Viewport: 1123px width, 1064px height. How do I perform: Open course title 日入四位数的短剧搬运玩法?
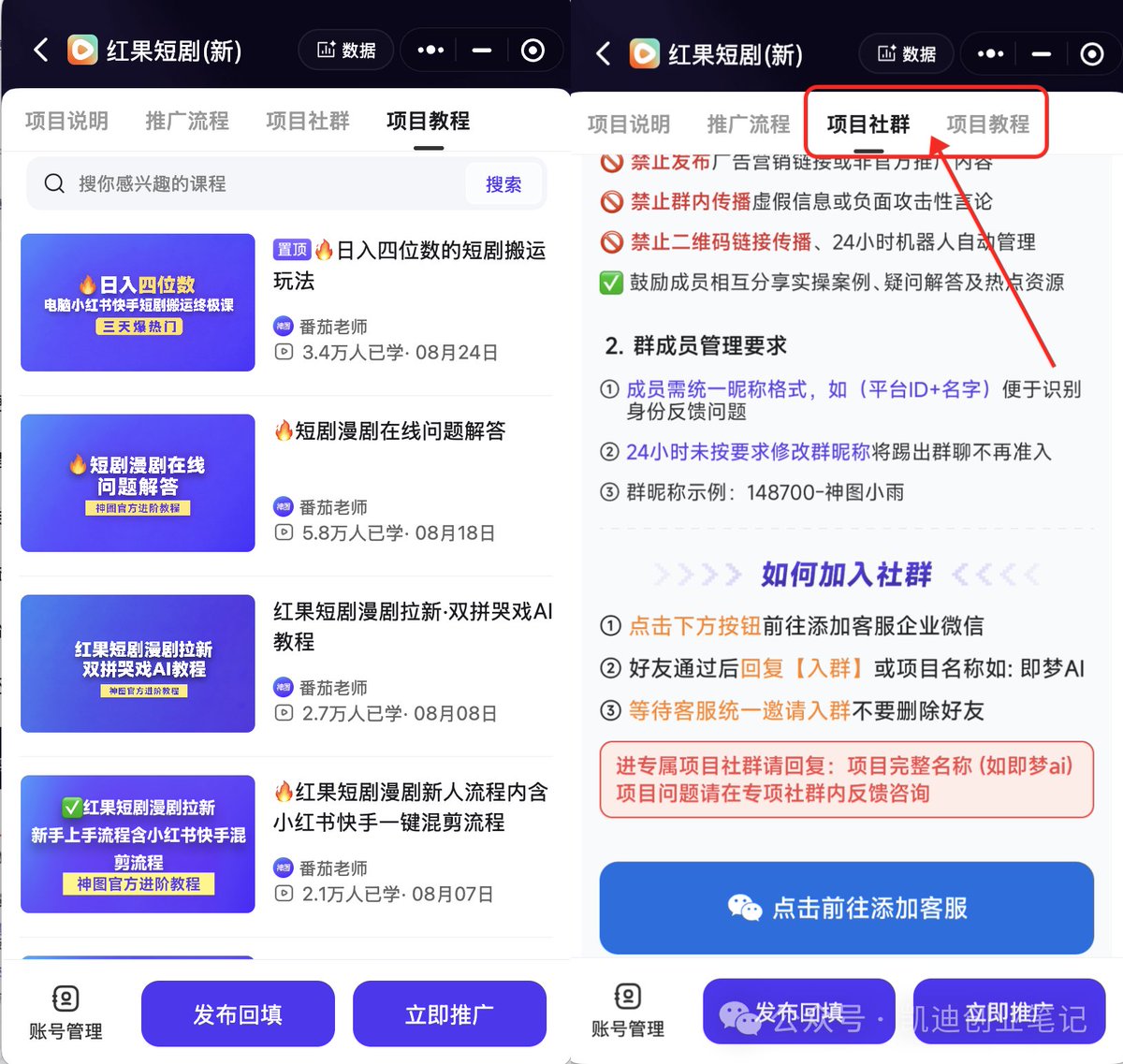click(410, 266)
